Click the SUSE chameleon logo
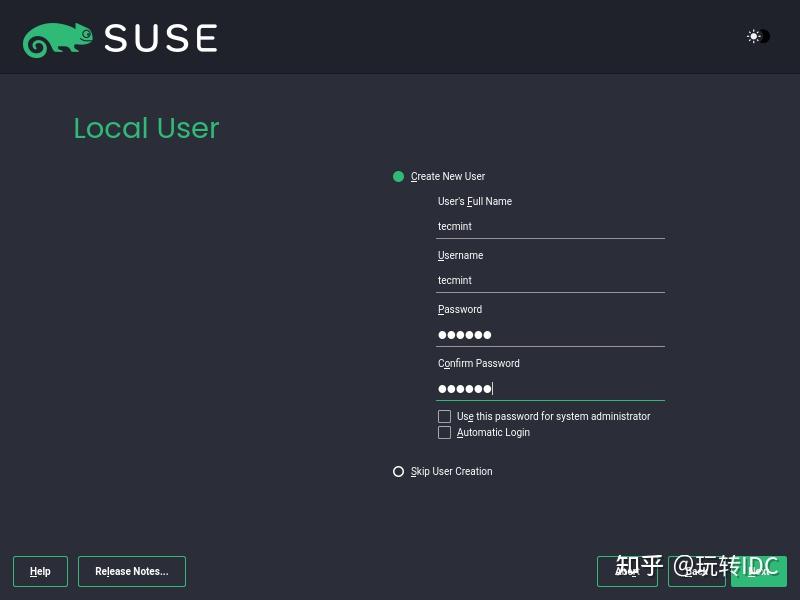The image size is (800, 600). pos(60,37)
